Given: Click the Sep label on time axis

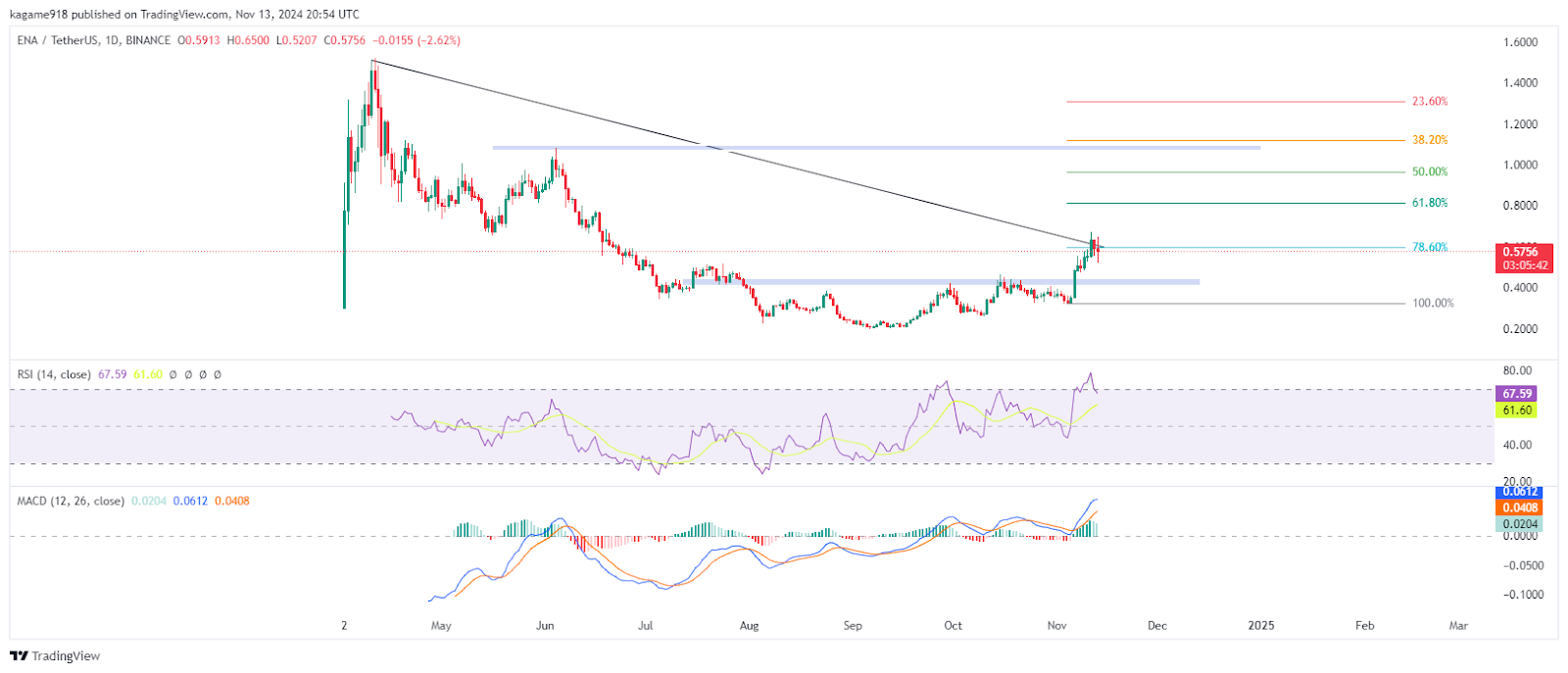Looking at the screenshot, I should [x=853, y=626].
